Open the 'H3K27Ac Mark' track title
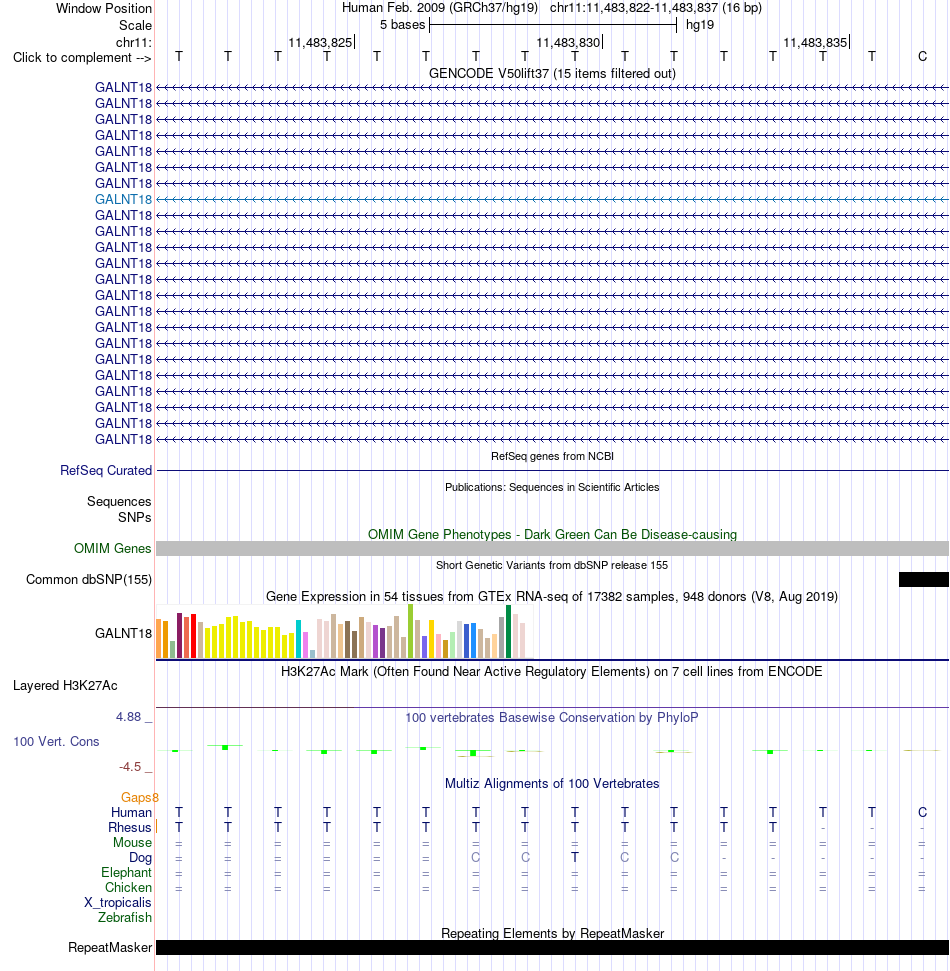950x971 pixels. (x=551, y=672)
